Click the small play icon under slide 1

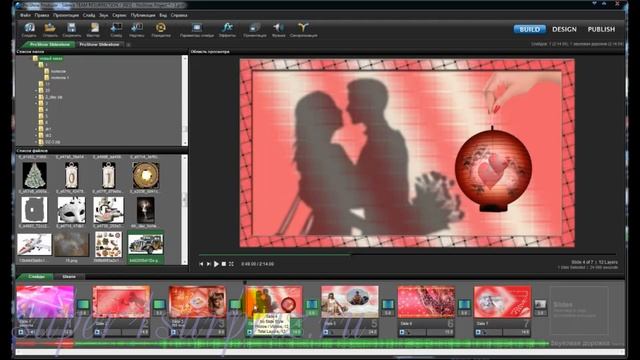21,332
